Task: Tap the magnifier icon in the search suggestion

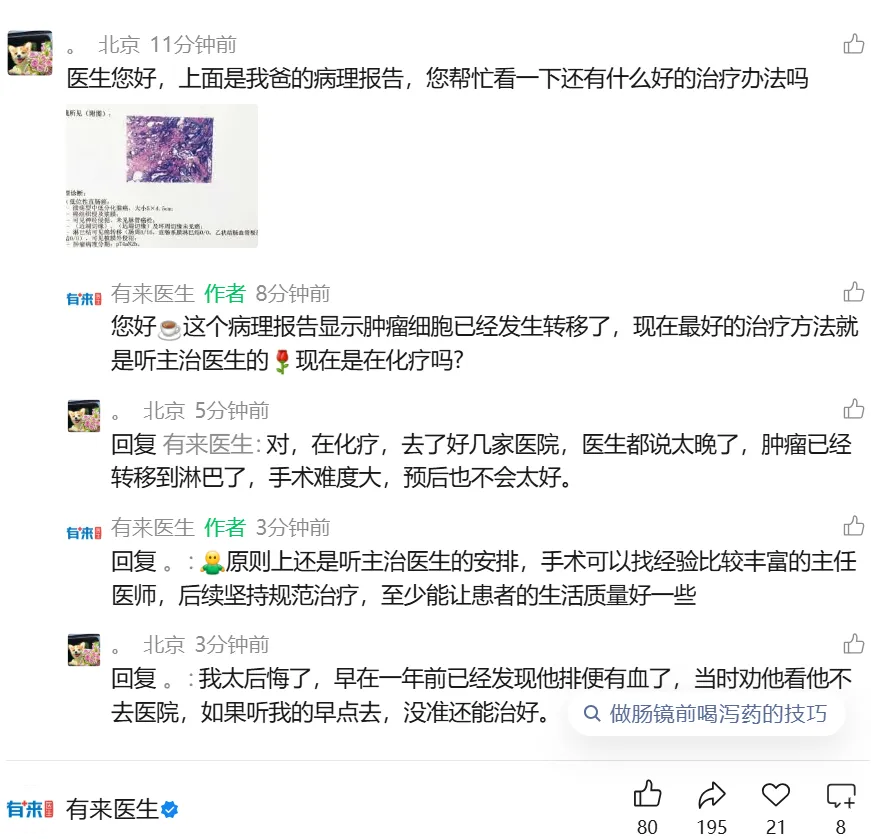Action: 592,713
